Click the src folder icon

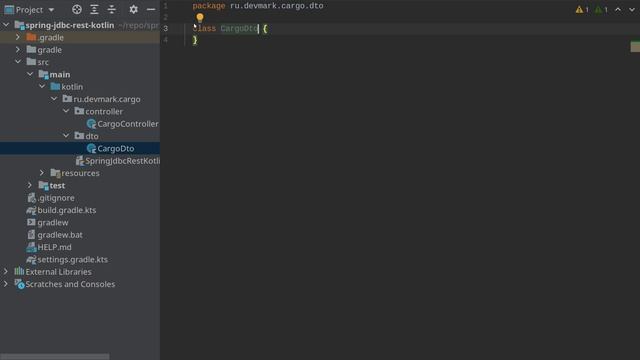tap(31, 62)
